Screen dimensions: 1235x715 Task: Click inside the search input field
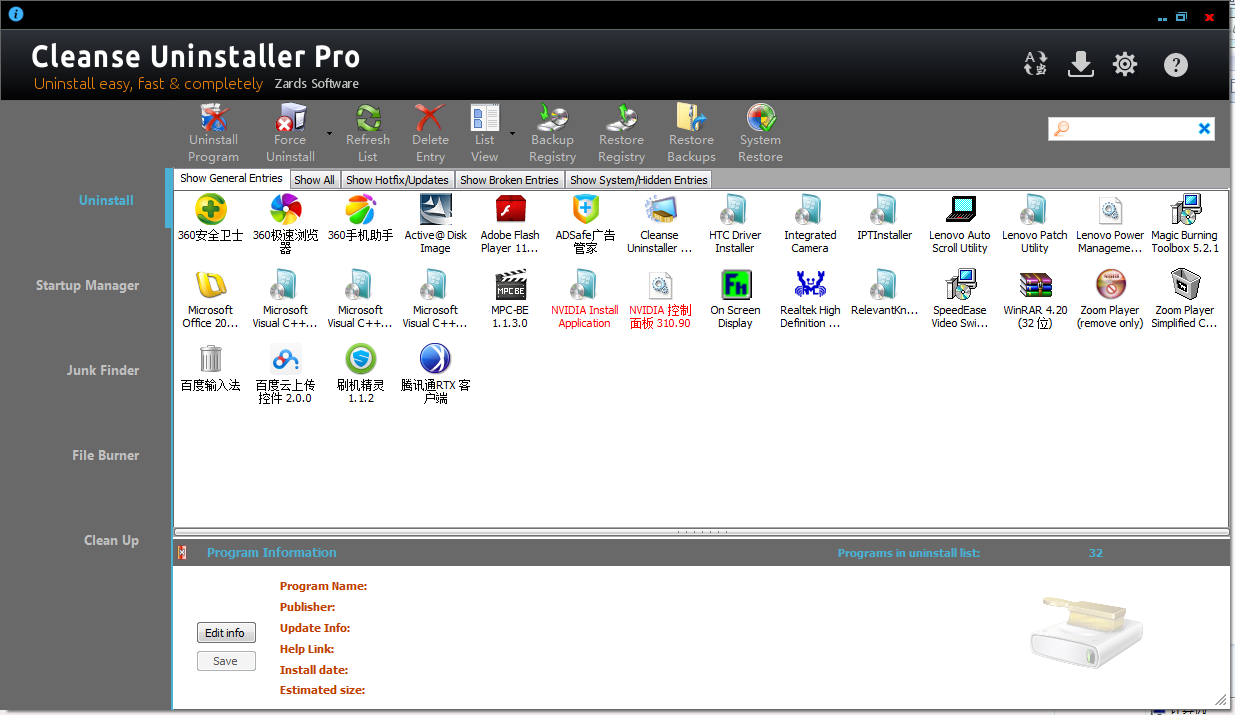click(x=1133, y=129)
